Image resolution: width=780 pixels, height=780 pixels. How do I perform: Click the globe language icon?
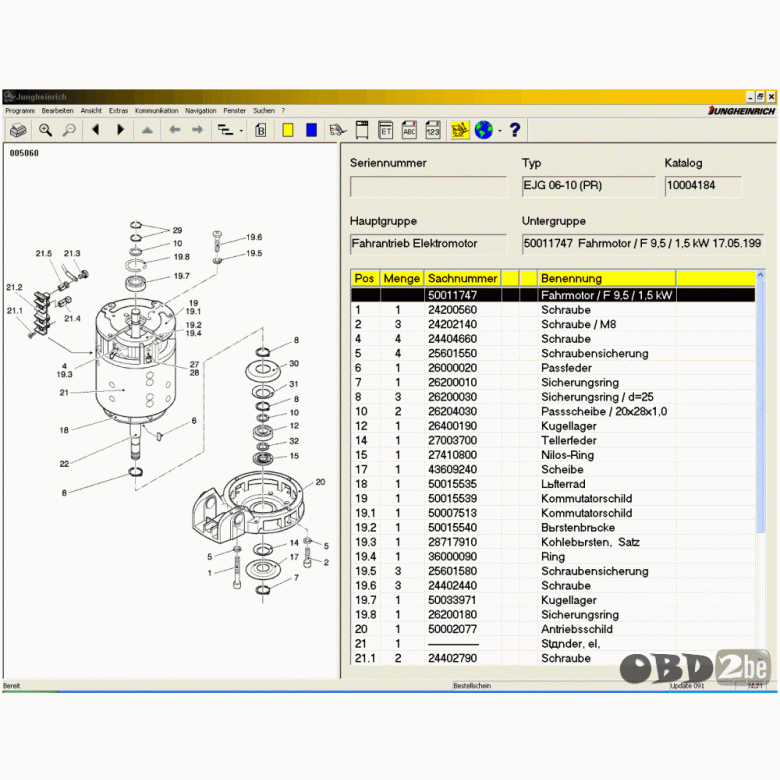click(x=484, y=130)
